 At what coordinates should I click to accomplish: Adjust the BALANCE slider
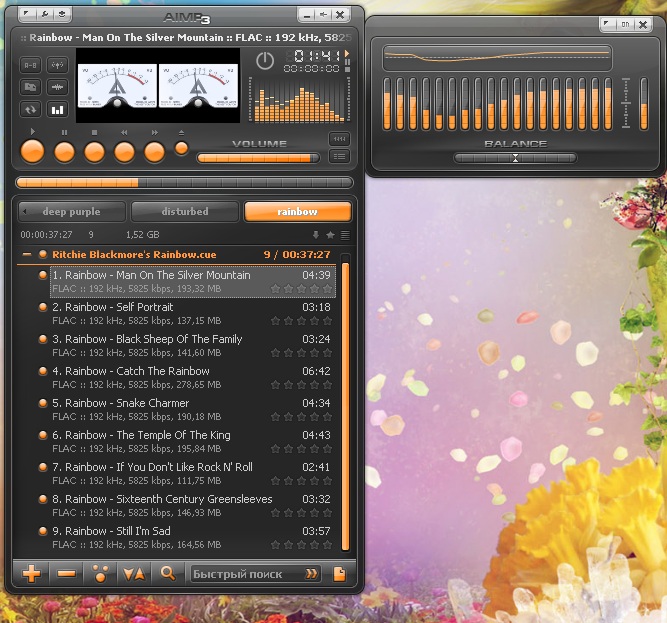[x=515, y=158]
